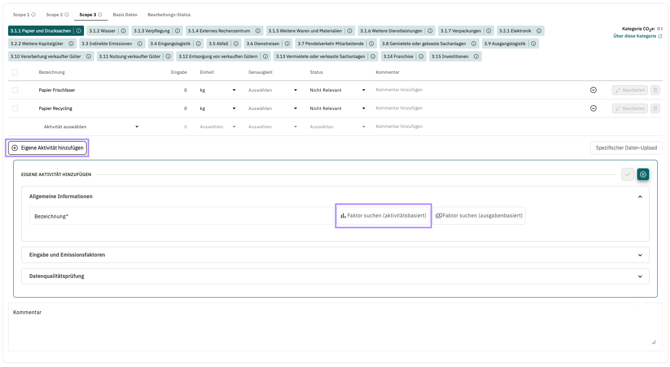Open the Basis Daten tab
670x367 pixels.
[125, 15]
